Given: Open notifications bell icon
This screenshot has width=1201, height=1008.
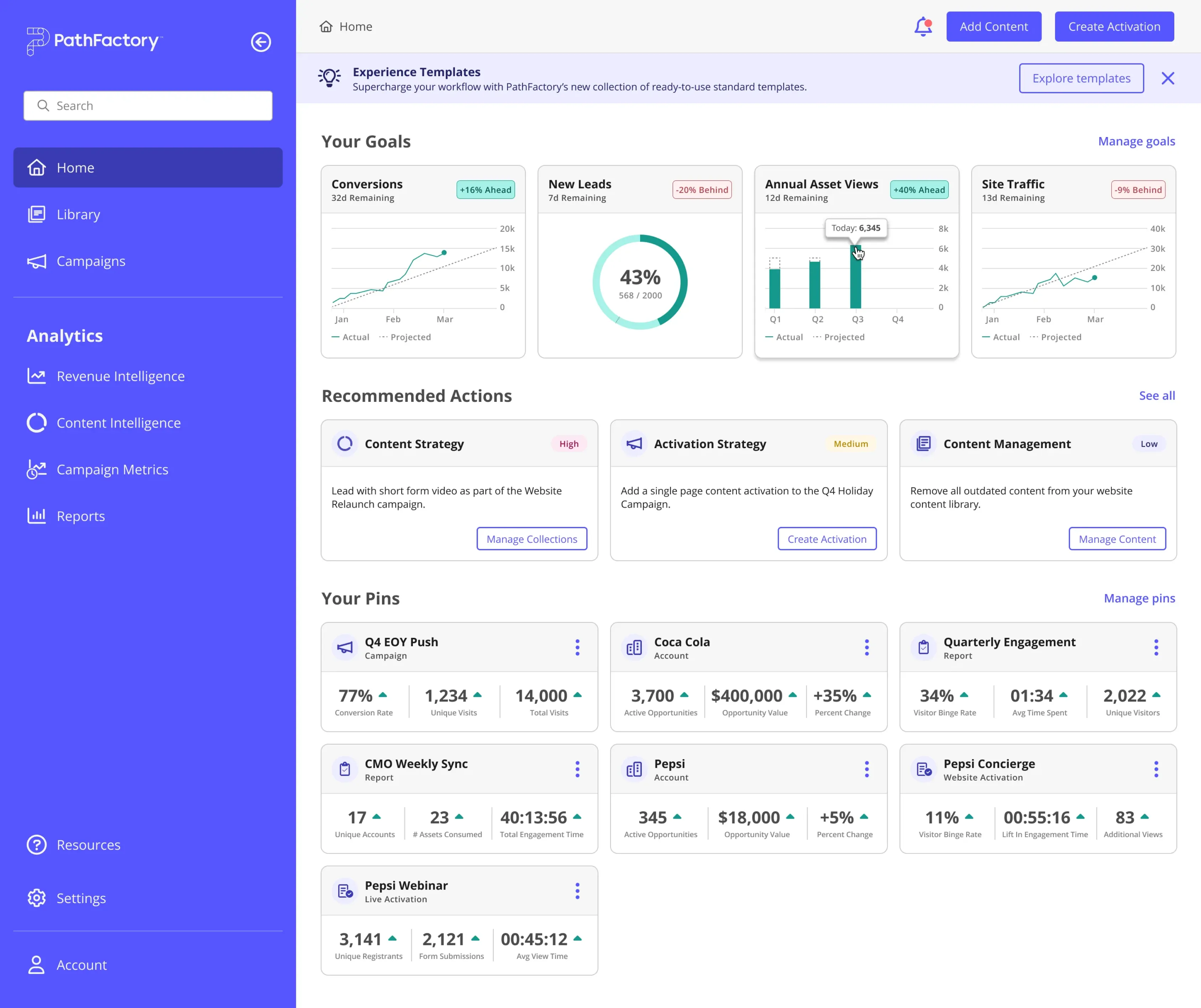Looking at the screenshot, I should pyautogui.click(x=923, y=27).
